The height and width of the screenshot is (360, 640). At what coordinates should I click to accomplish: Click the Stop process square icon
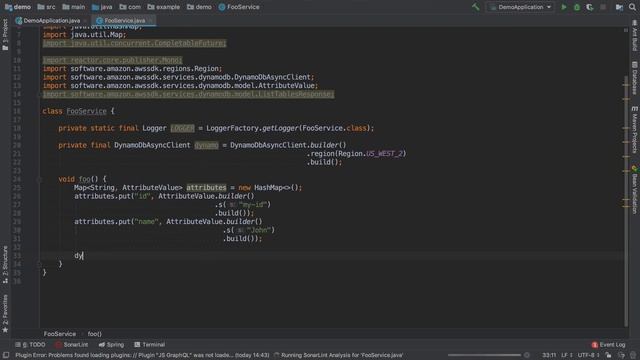pos(603,7)
